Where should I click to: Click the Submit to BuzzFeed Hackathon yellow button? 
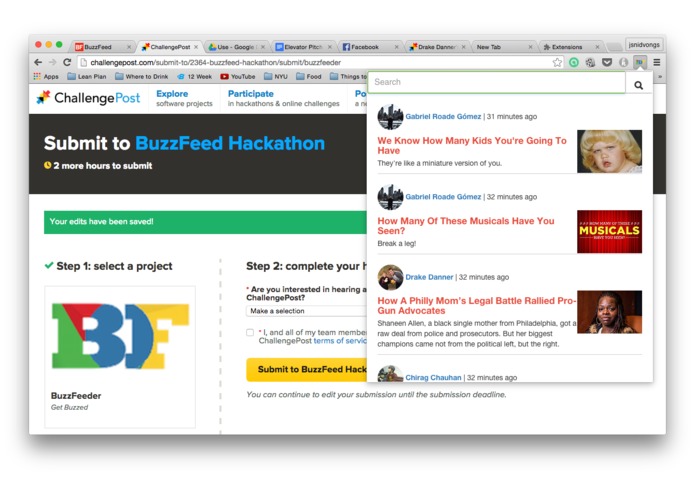[x=307, y=370]
